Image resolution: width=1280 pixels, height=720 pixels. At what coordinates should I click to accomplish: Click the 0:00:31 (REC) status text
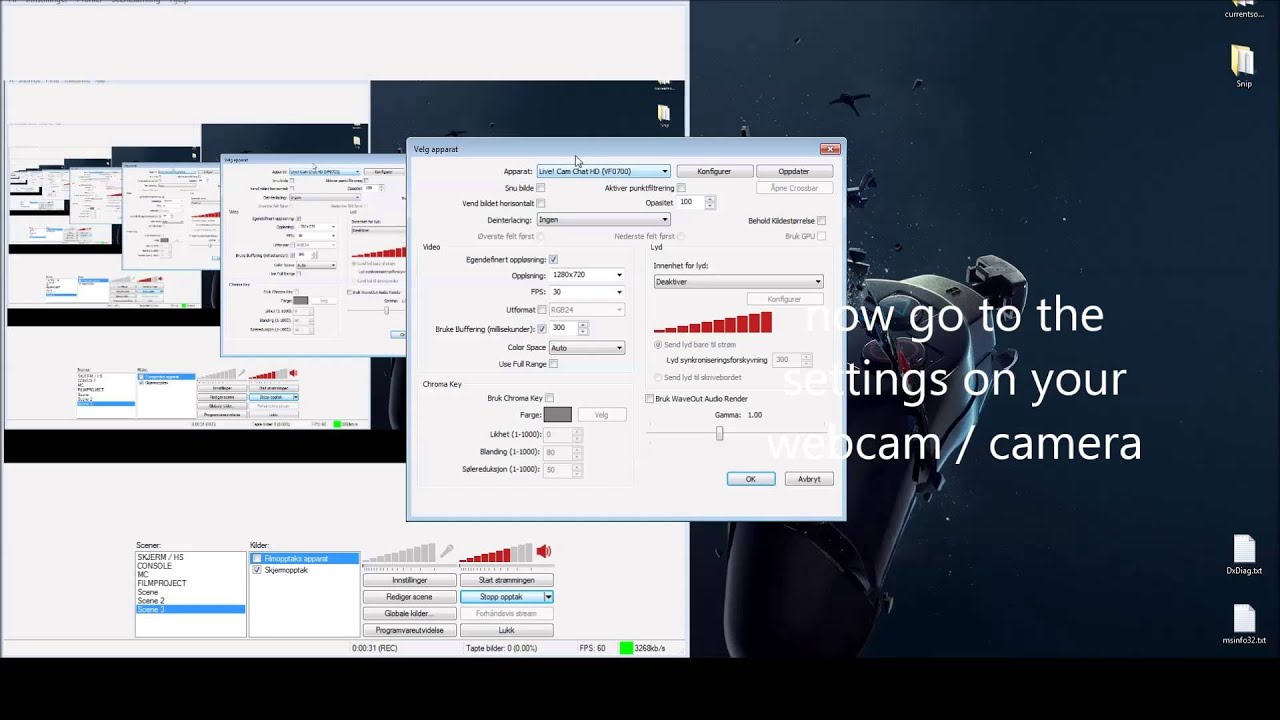coord(375,648)
